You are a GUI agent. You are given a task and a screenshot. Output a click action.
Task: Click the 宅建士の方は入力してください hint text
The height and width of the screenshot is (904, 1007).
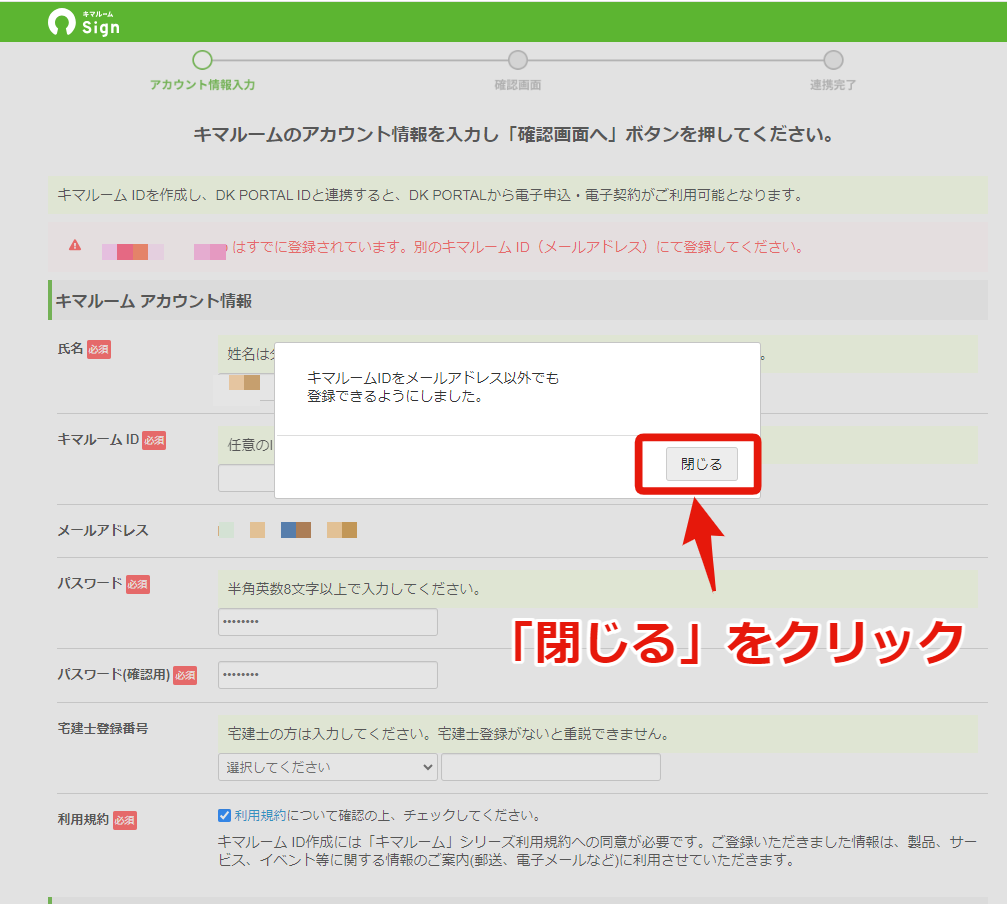(x=448, y=734)
